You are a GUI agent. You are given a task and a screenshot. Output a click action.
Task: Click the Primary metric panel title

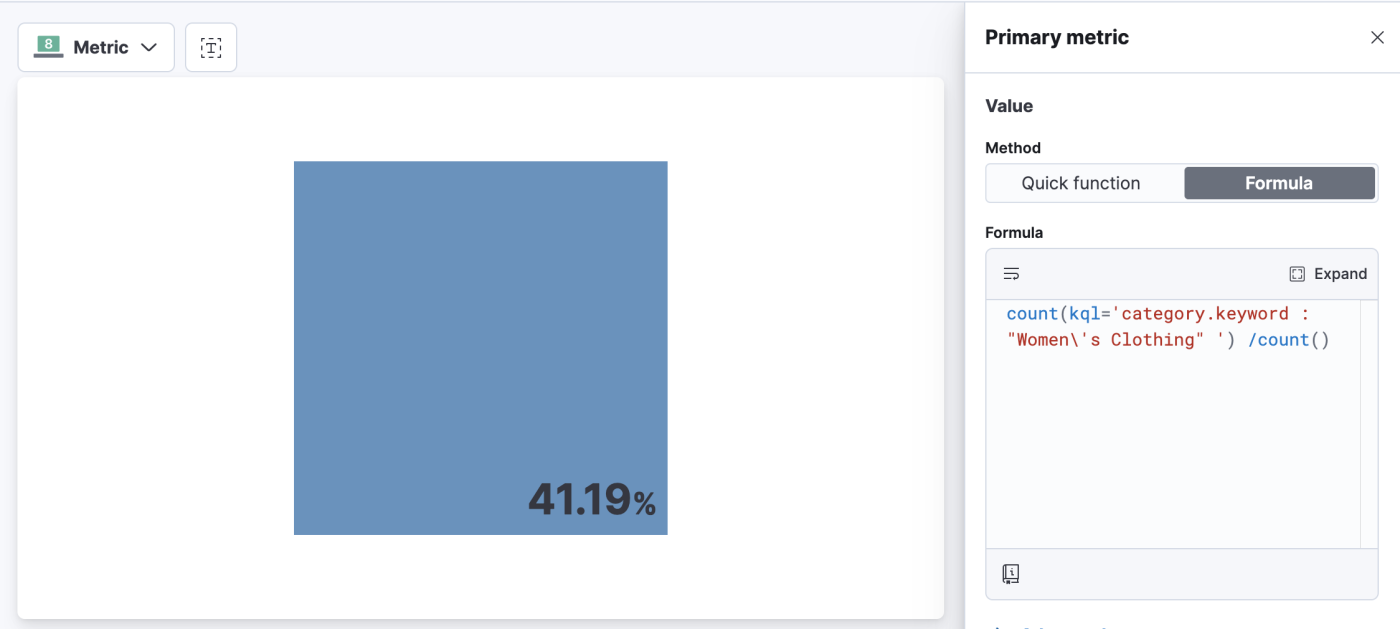pos(1057,38)
